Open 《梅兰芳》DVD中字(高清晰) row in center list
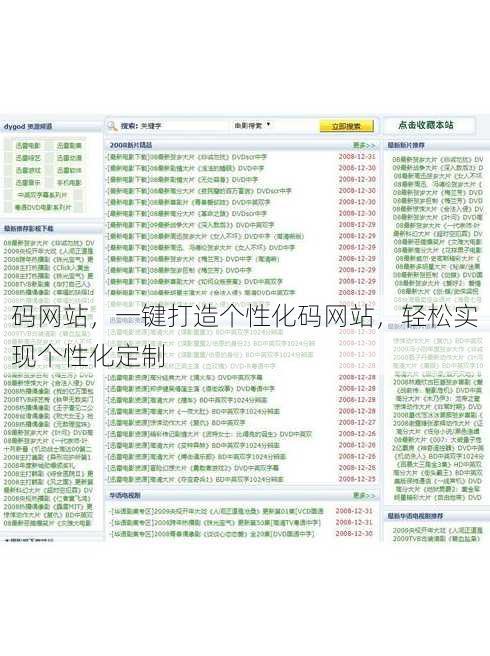Screen dimensions: 490x656 click(193, 259)
